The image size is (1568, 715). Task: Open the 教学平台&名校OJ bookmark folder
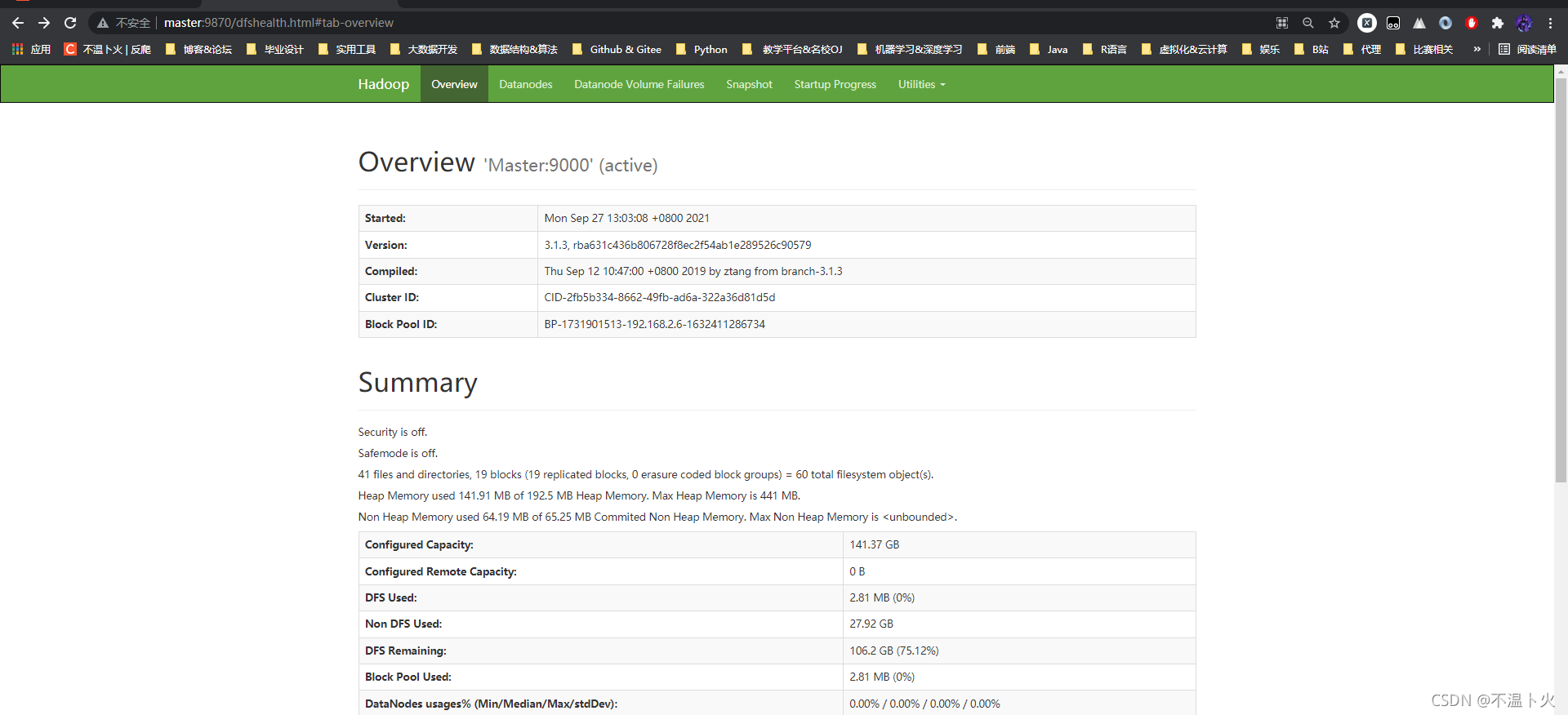point(792,50)
